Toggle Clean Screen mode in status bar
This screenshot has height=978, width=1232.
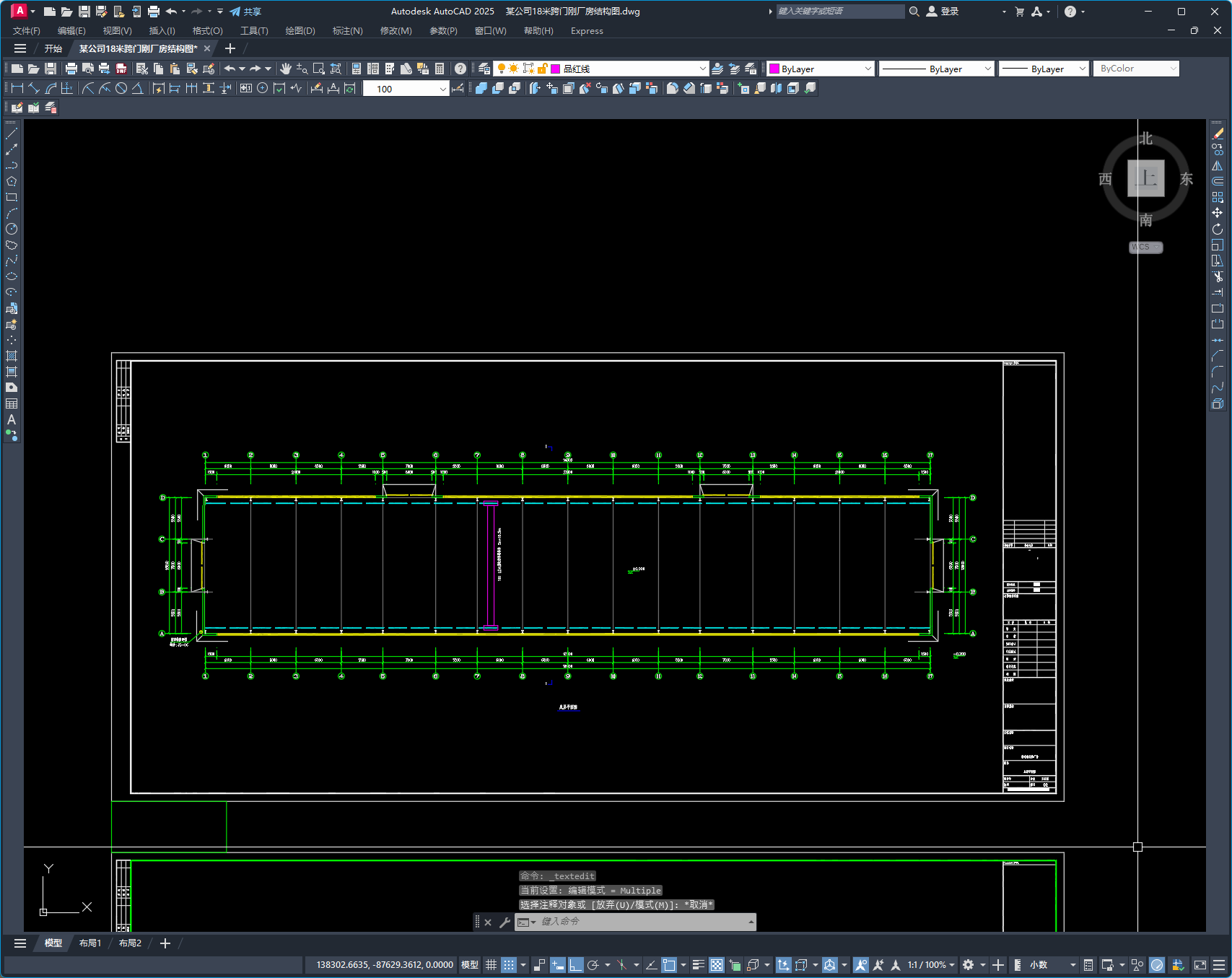point(1200,965)
